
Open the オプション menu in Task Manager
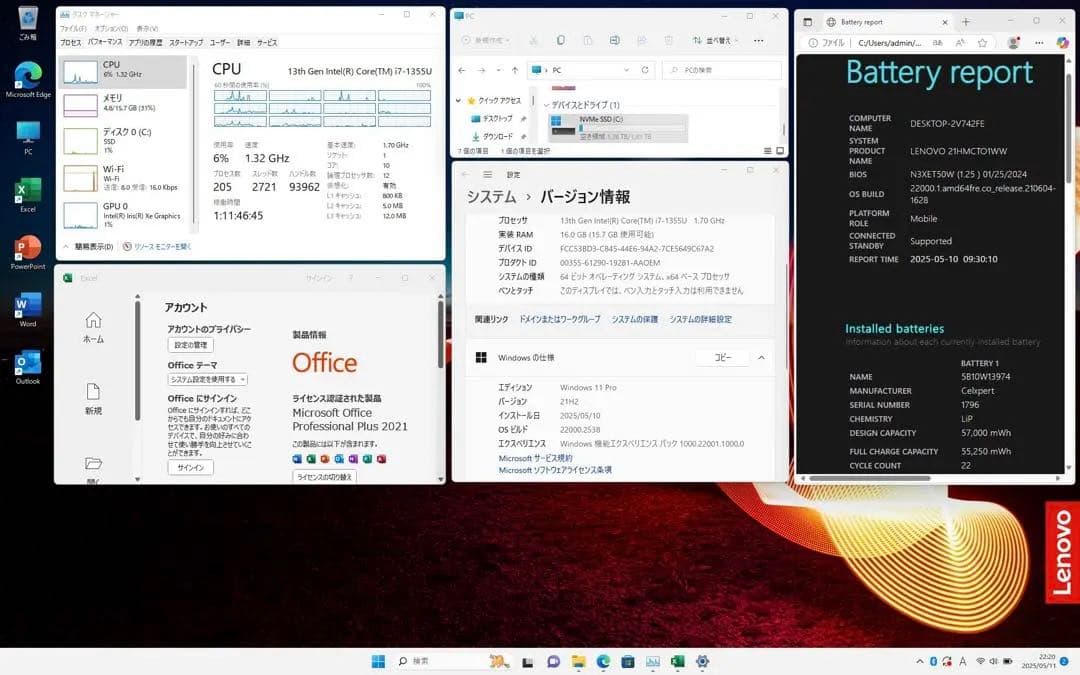[x=113, y=29]
